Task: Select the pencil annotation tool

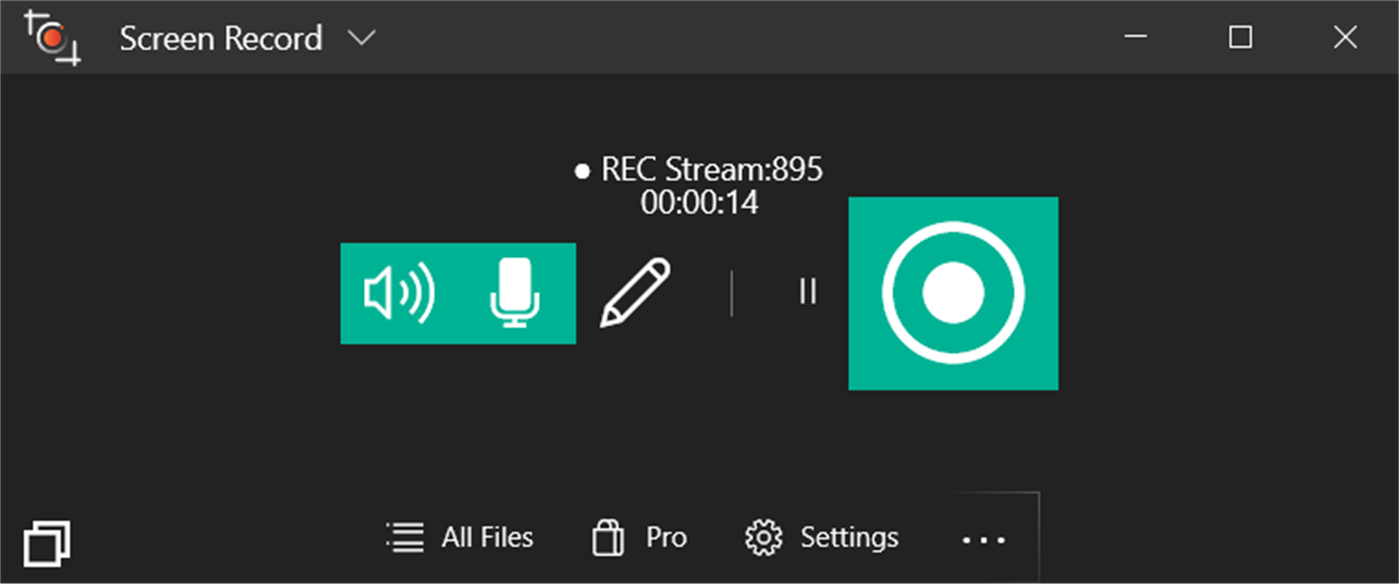Action: click(637, 292)
